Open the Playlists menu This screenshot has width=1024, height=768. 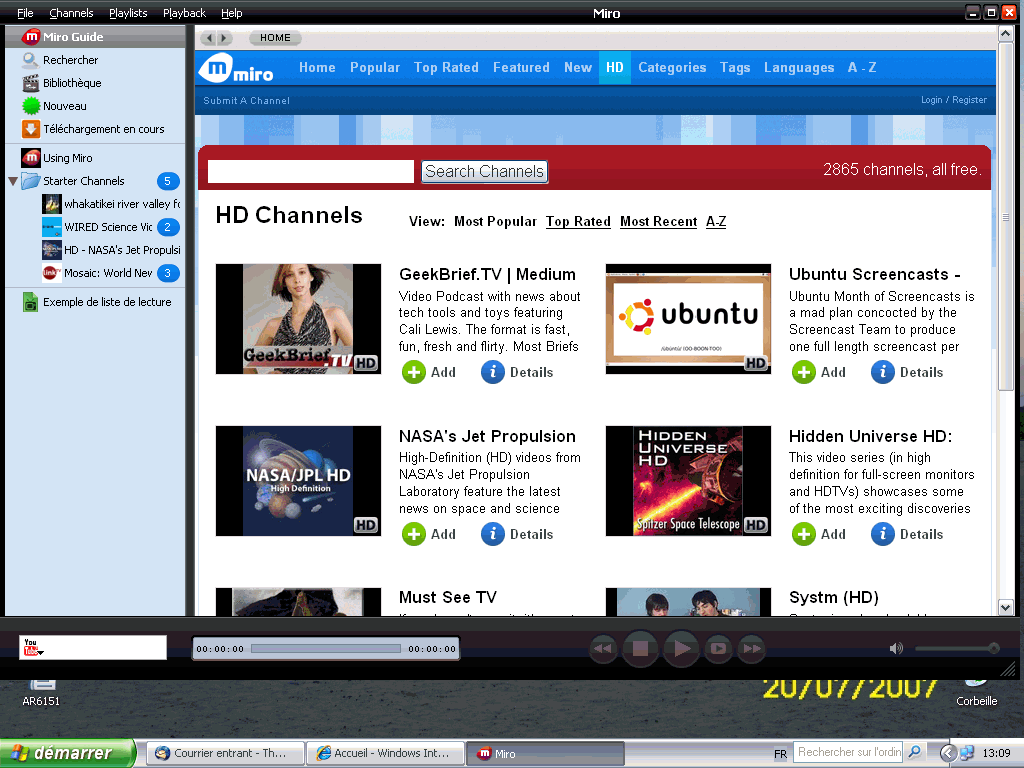click(x=128, y=13)
